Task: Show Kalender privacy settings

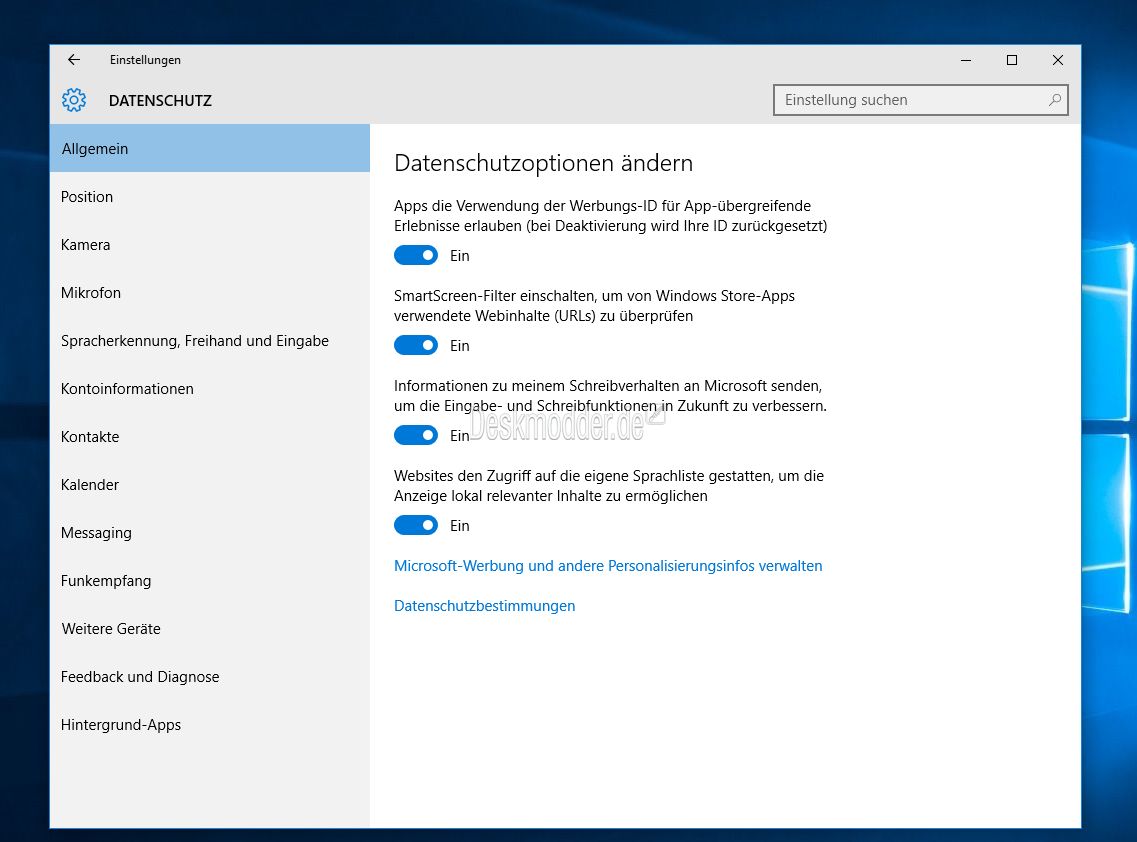Action: click(x=210, y=484)
